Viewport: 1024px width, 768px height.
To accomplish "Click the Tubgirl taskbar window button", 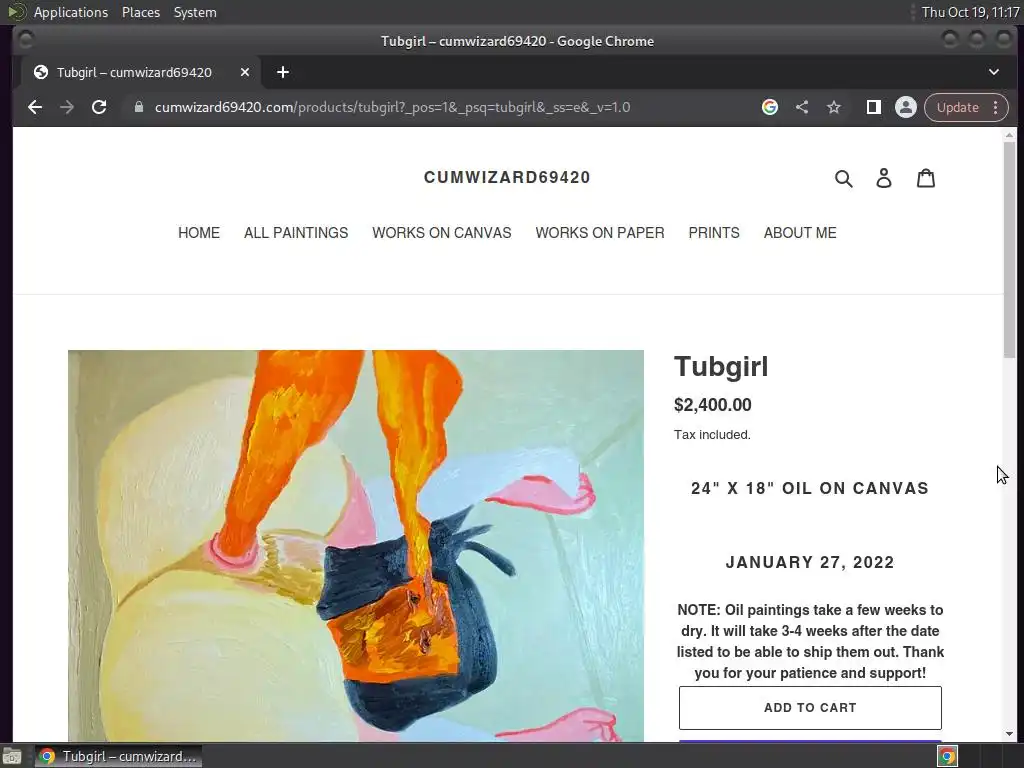I will 118,756.
